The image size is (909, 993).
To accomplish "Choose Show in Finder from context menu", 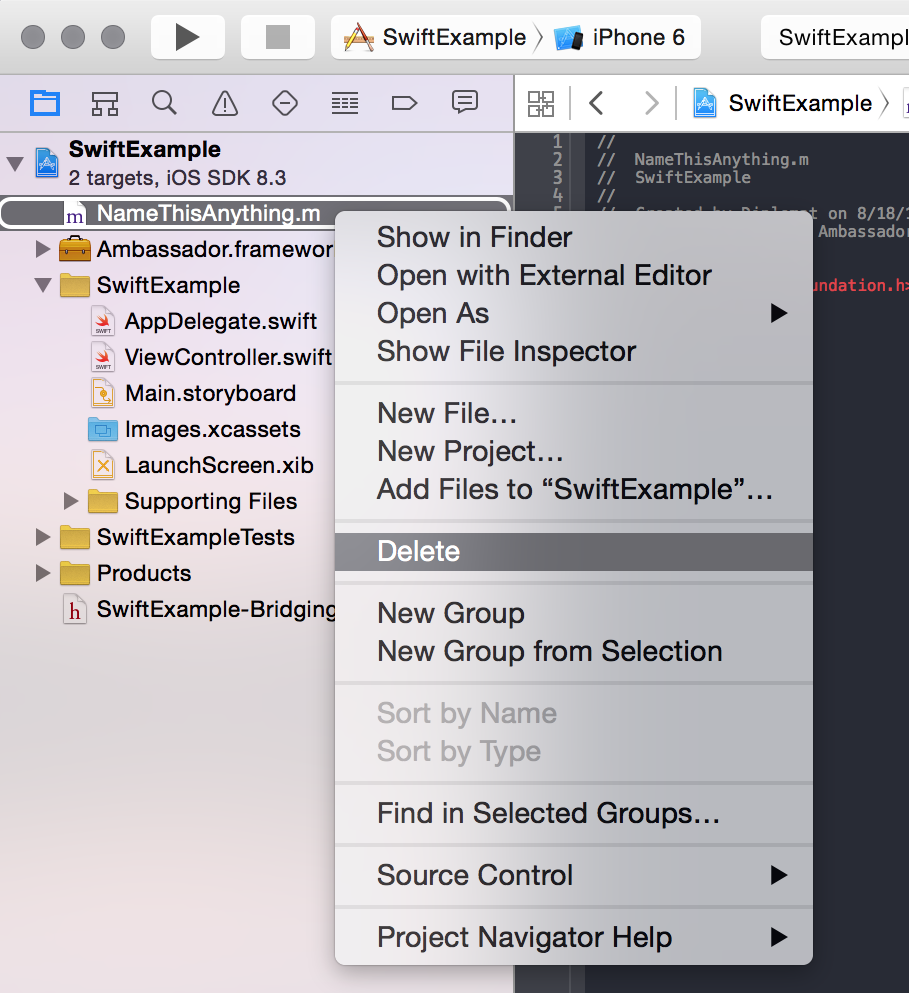I will coord(574,237).
